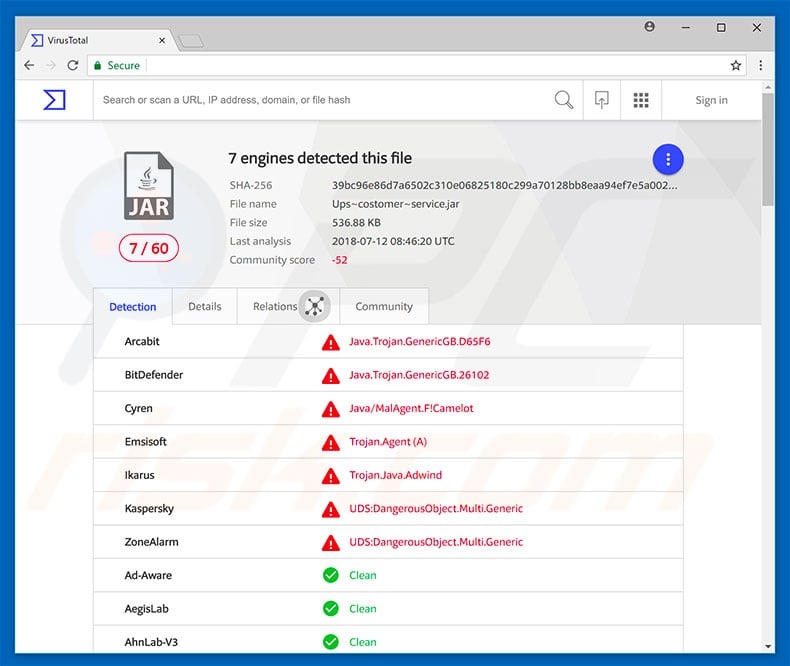Click BitDefender red warning icon

[331, 375]
